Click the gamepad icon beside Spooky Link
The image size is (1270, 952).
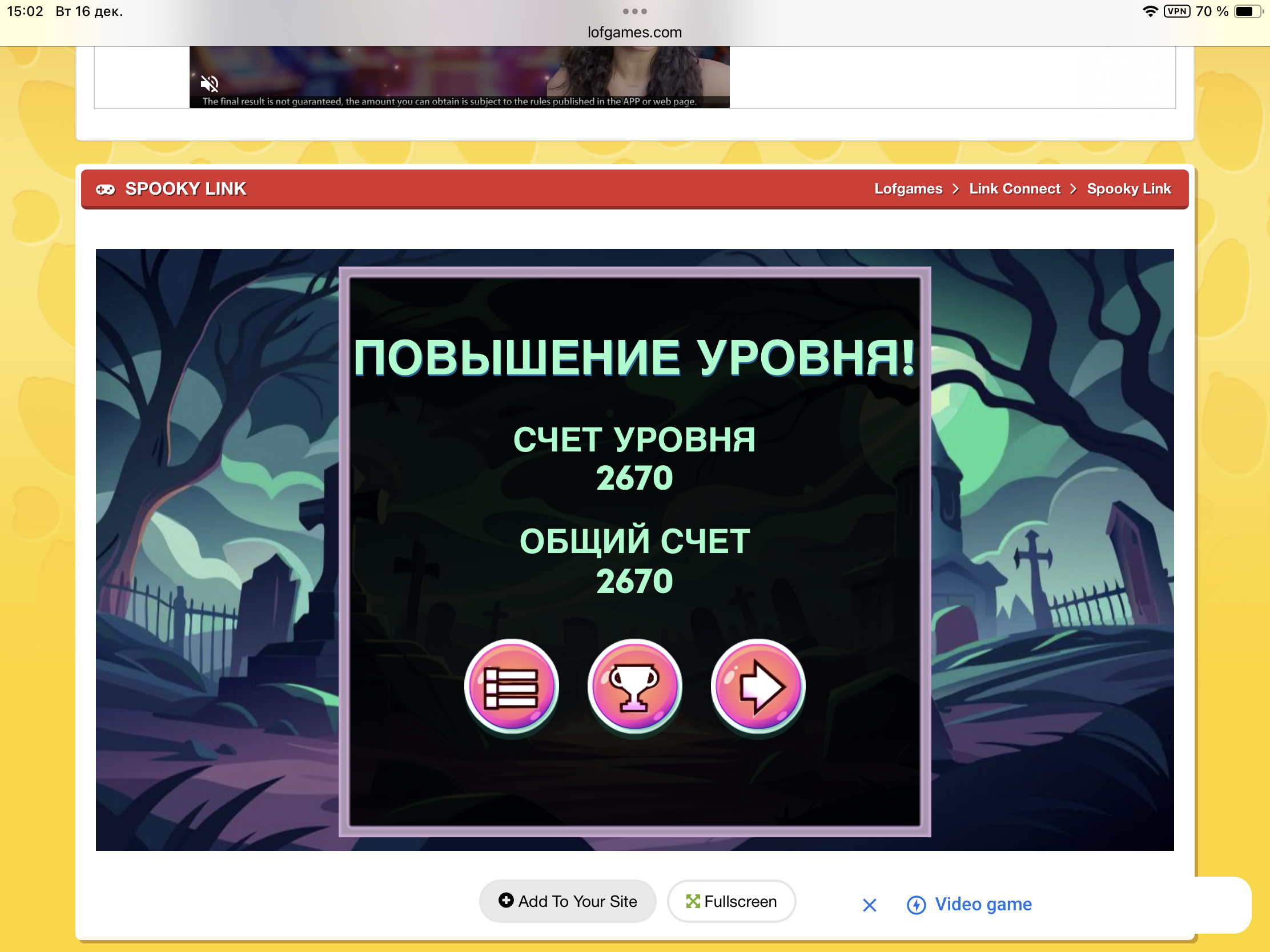click(x=105, y=189)
